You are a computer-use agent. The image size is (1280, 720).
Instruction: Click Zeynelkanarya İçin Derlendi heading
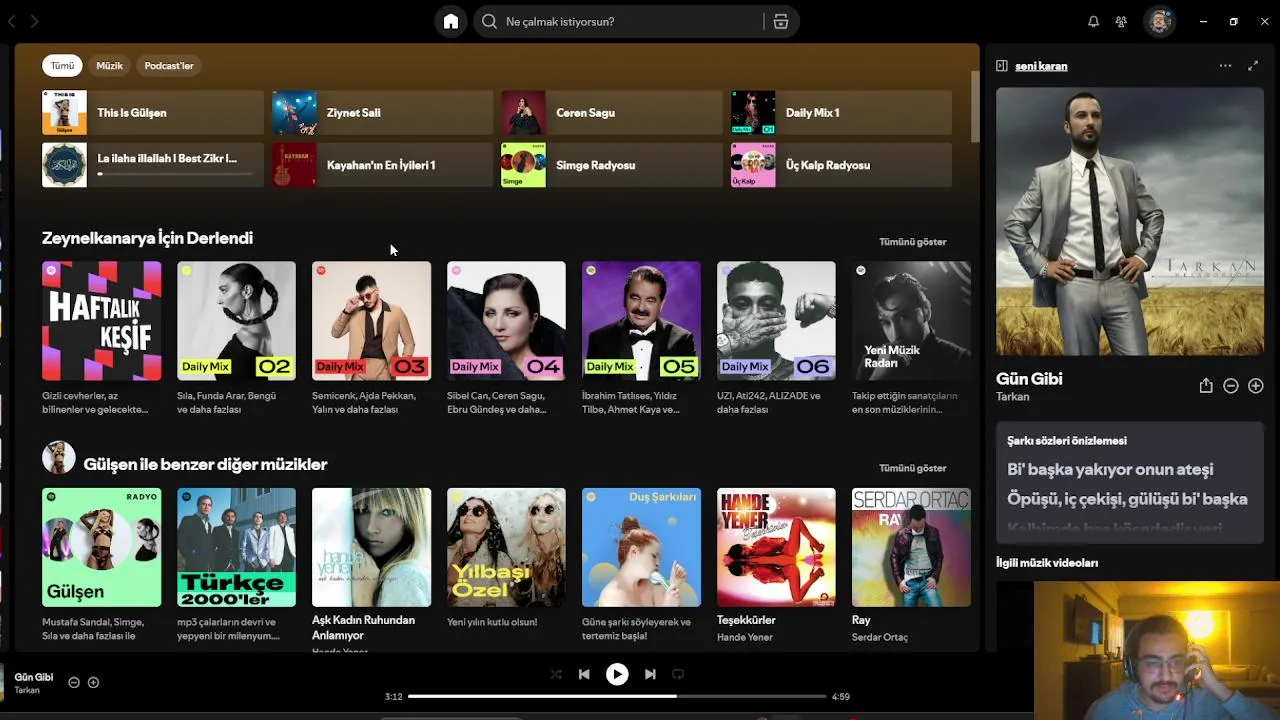click(x=147, y=238)
